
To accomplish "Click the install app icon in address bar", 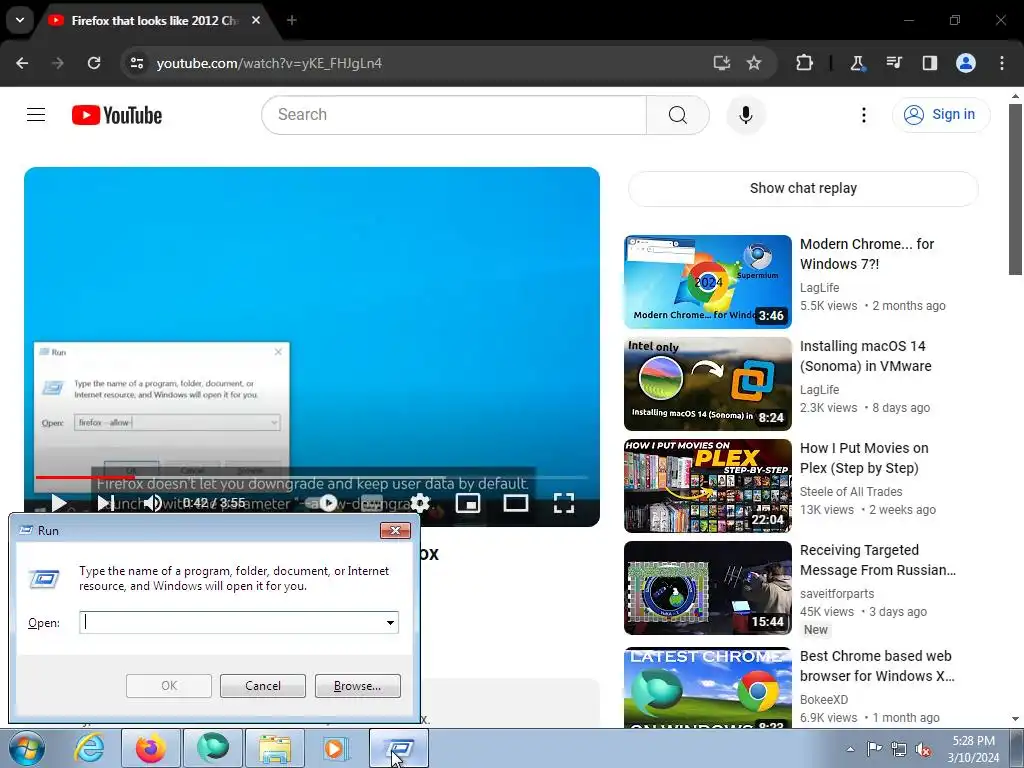I will pos(721,63).
